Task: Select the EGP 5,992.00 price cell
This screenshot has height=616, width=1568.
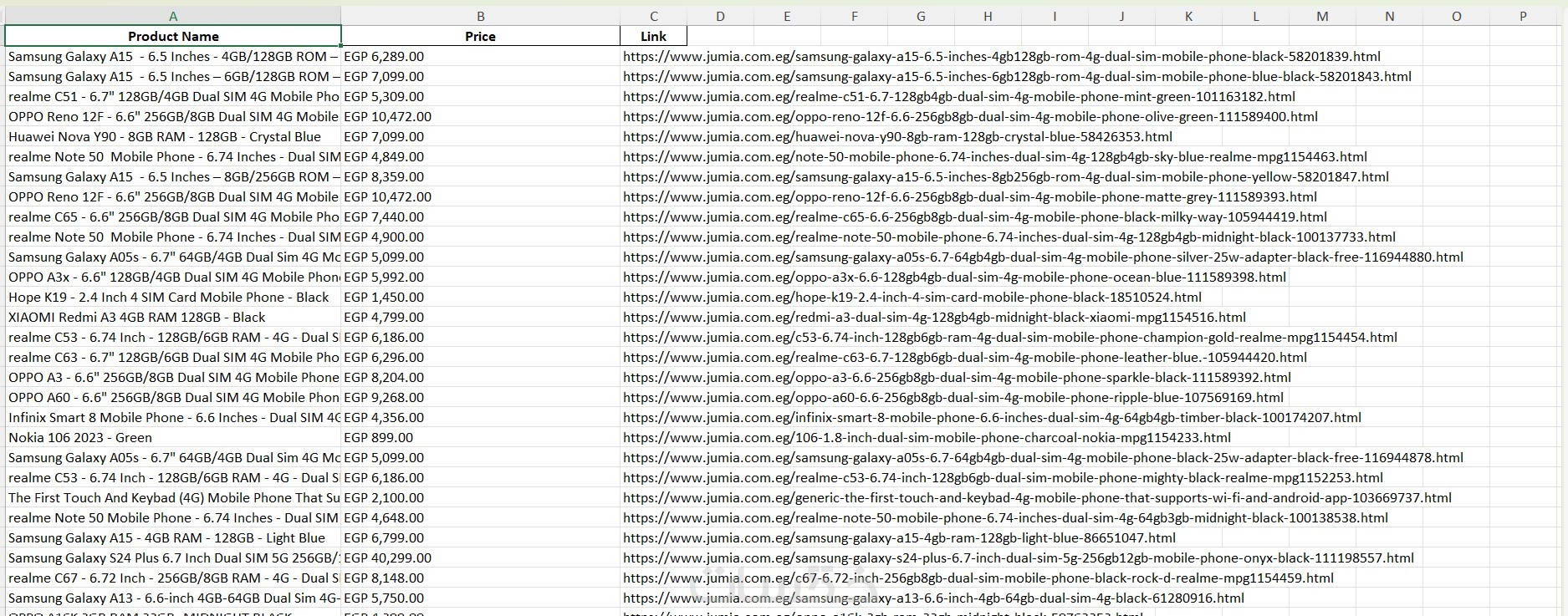Action: click(481, 277)
